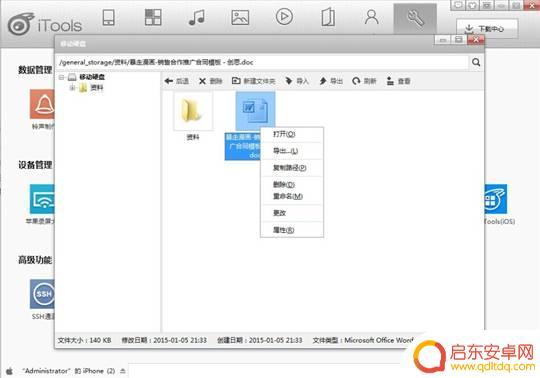Open the Music note tab
The height and width of the screenshot is (378, 540).
pos(197,17)
